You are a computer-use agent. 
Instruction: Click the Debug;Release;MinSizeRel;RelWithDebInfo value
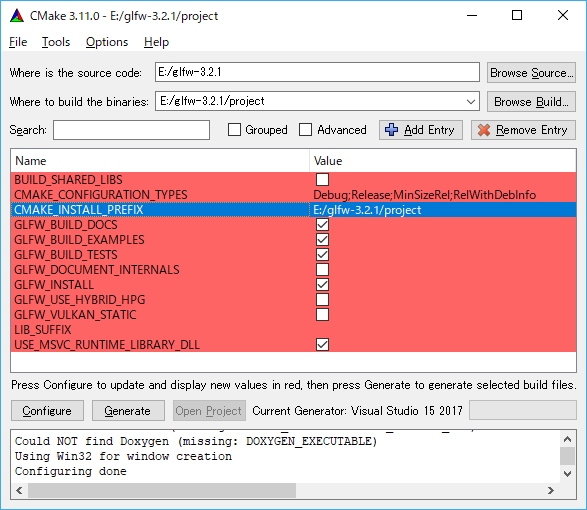click(425, 195)
